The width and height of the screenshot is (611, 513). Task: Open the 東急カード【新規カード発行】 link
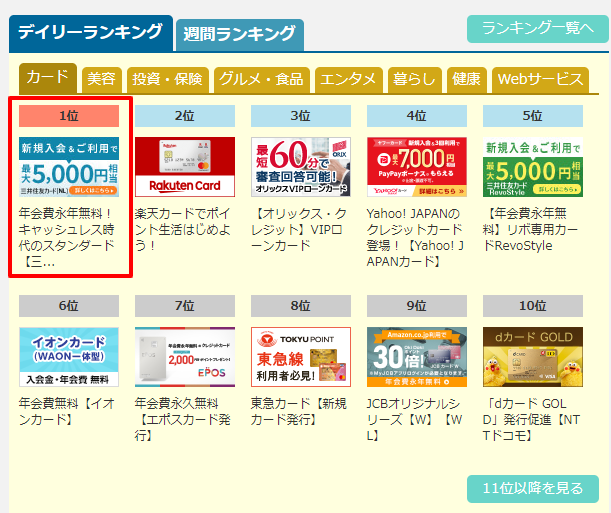[298, 411]
